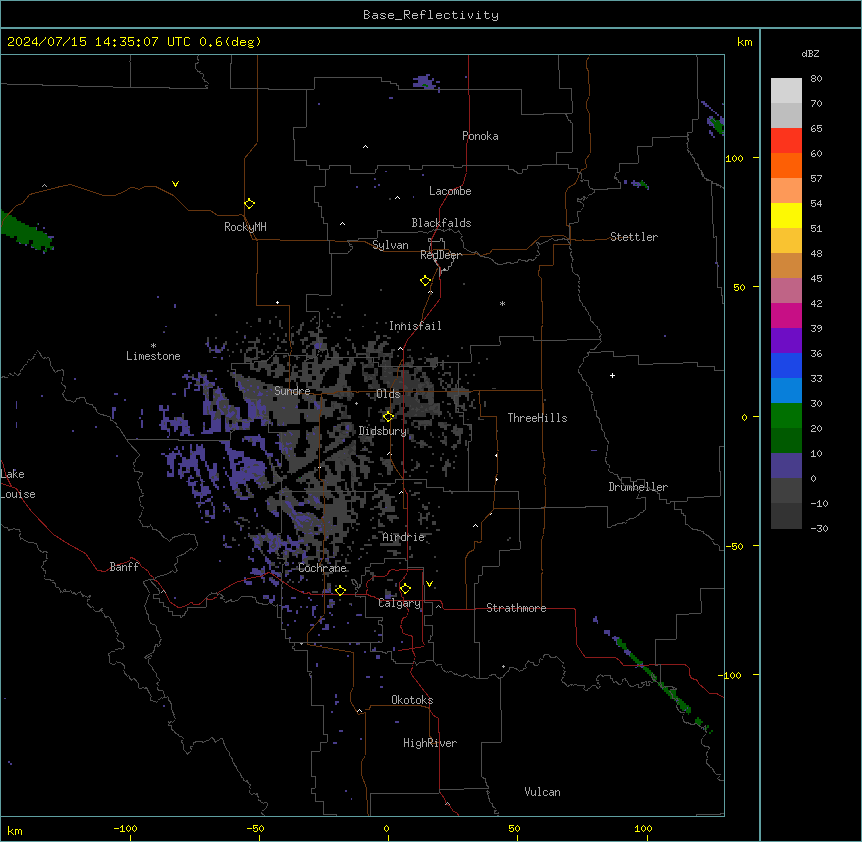This screenshot has width=862, height=842.
Task: Click the Drumheller label
Action: (638, 487)
